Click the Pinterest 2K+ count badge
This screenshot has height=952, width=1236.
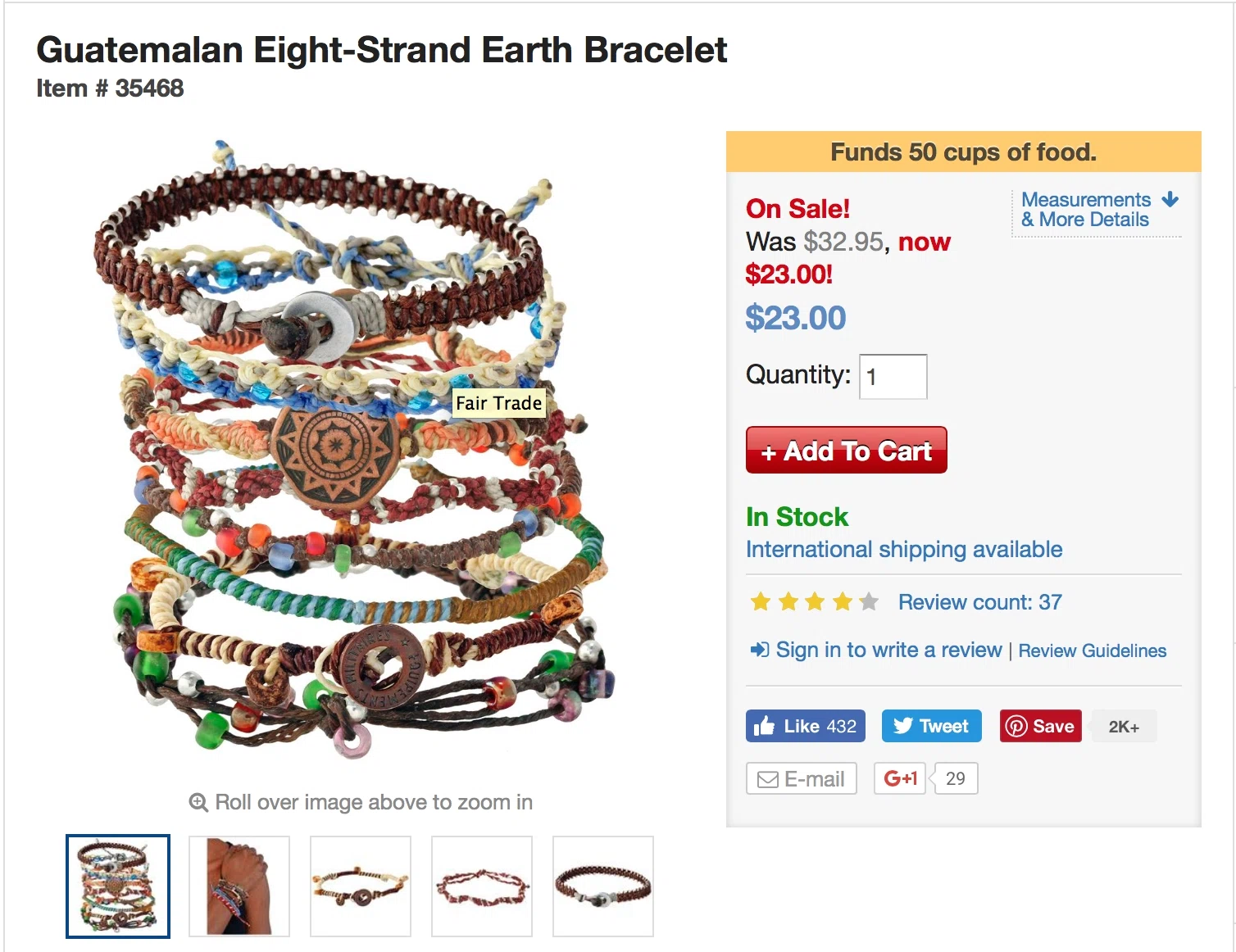(1124, 727)
